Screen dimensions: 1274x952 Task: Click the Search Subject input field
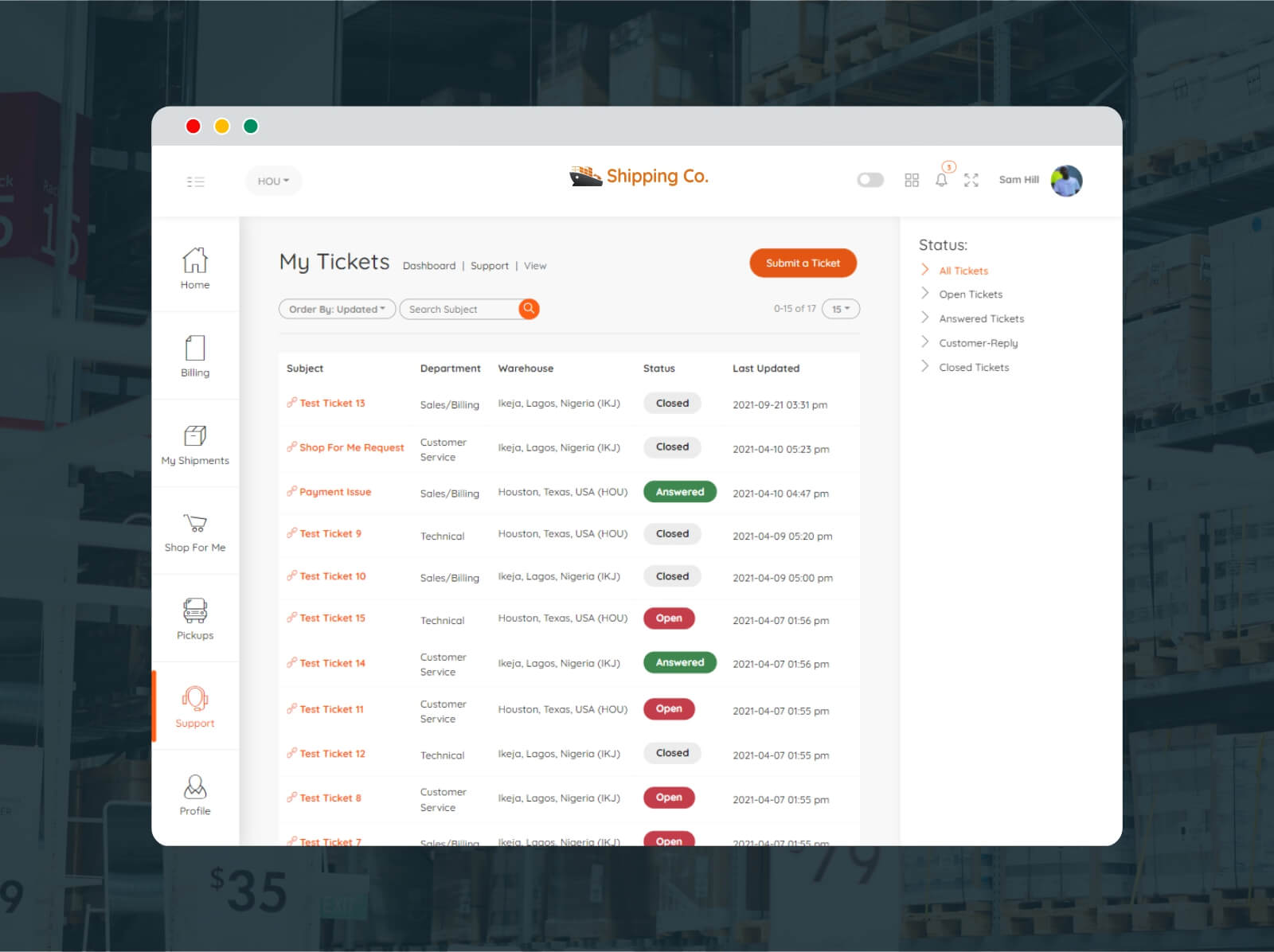point(459,309)
